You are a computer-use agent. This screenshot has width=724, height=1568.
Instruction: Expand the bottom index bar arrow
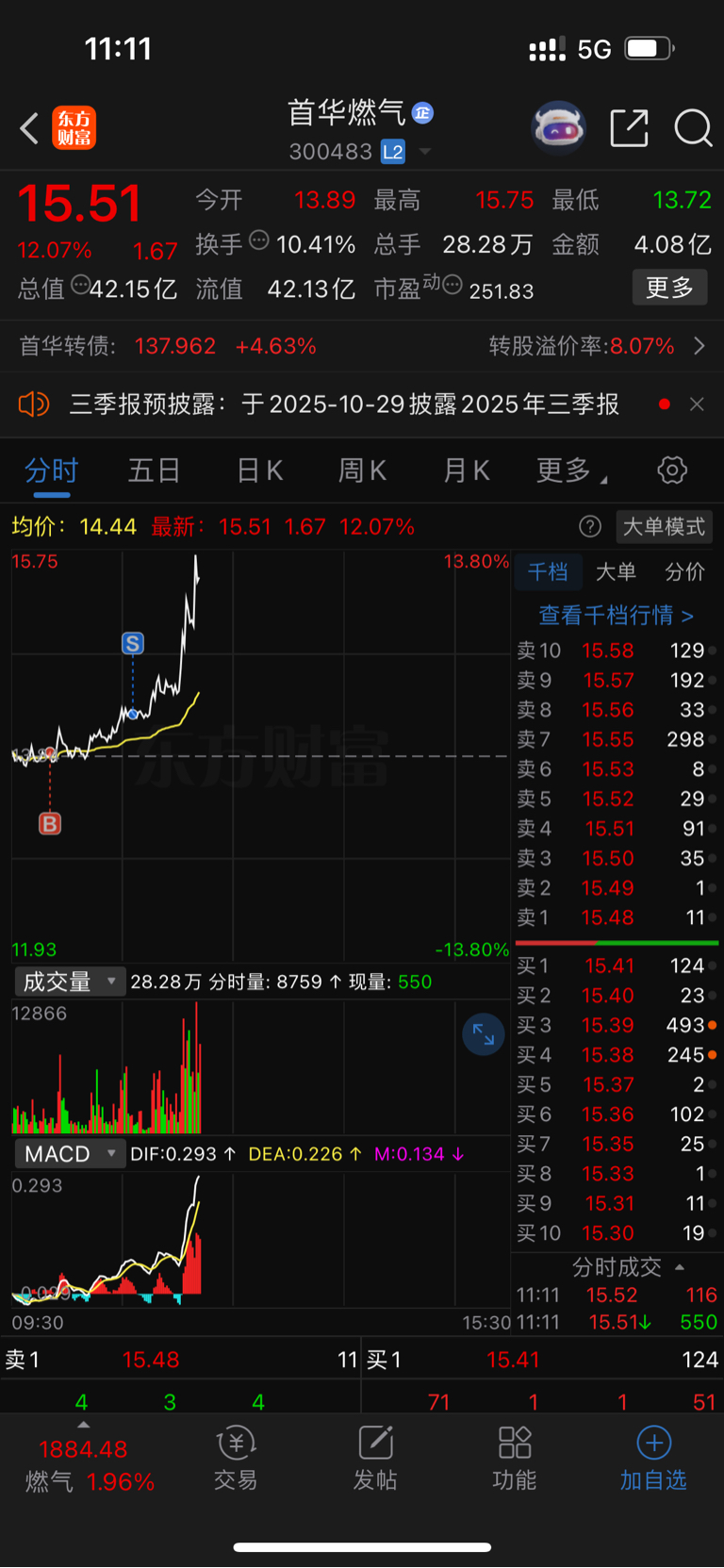[83, 1425]
